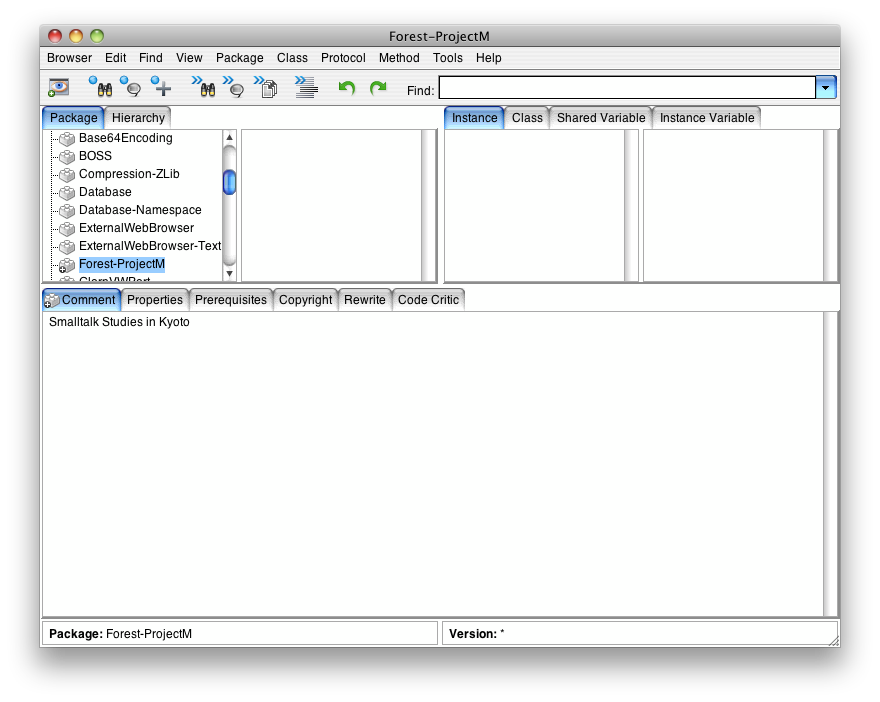
Task: Select the Shared Variable tab
Action: [x=601, y=118]
